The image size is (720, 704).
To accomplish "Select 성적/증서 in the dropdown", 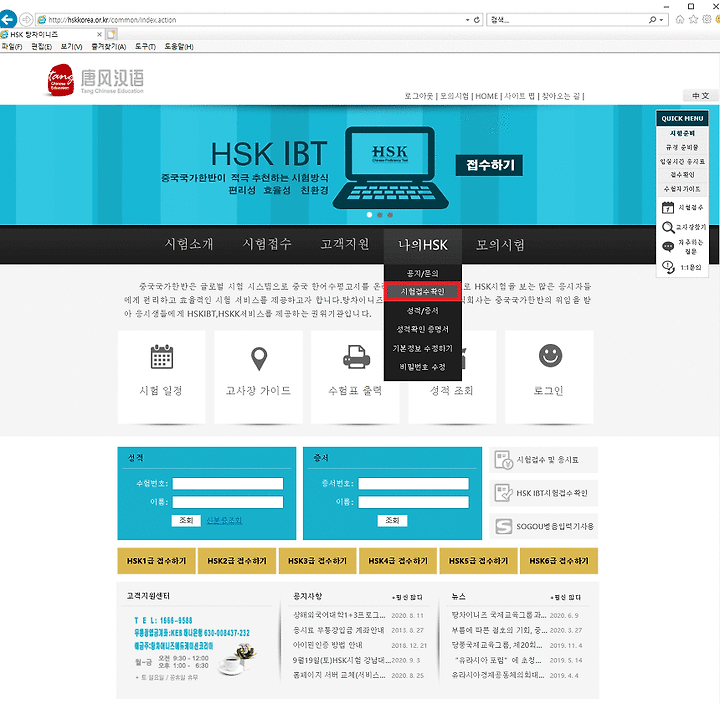I will (x=422, y=310).
